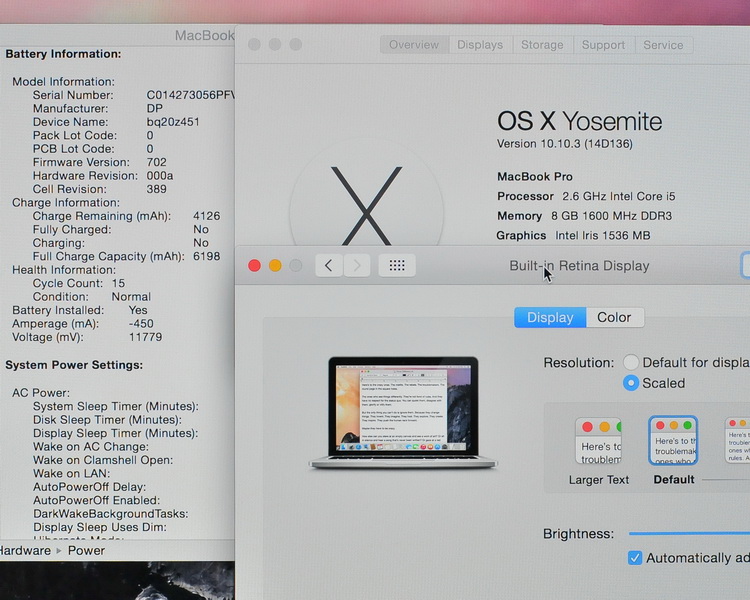This screenshot has width=750, height=600.
Task: Go back in Built-in Retina Display window
Action: pos(329,265)
